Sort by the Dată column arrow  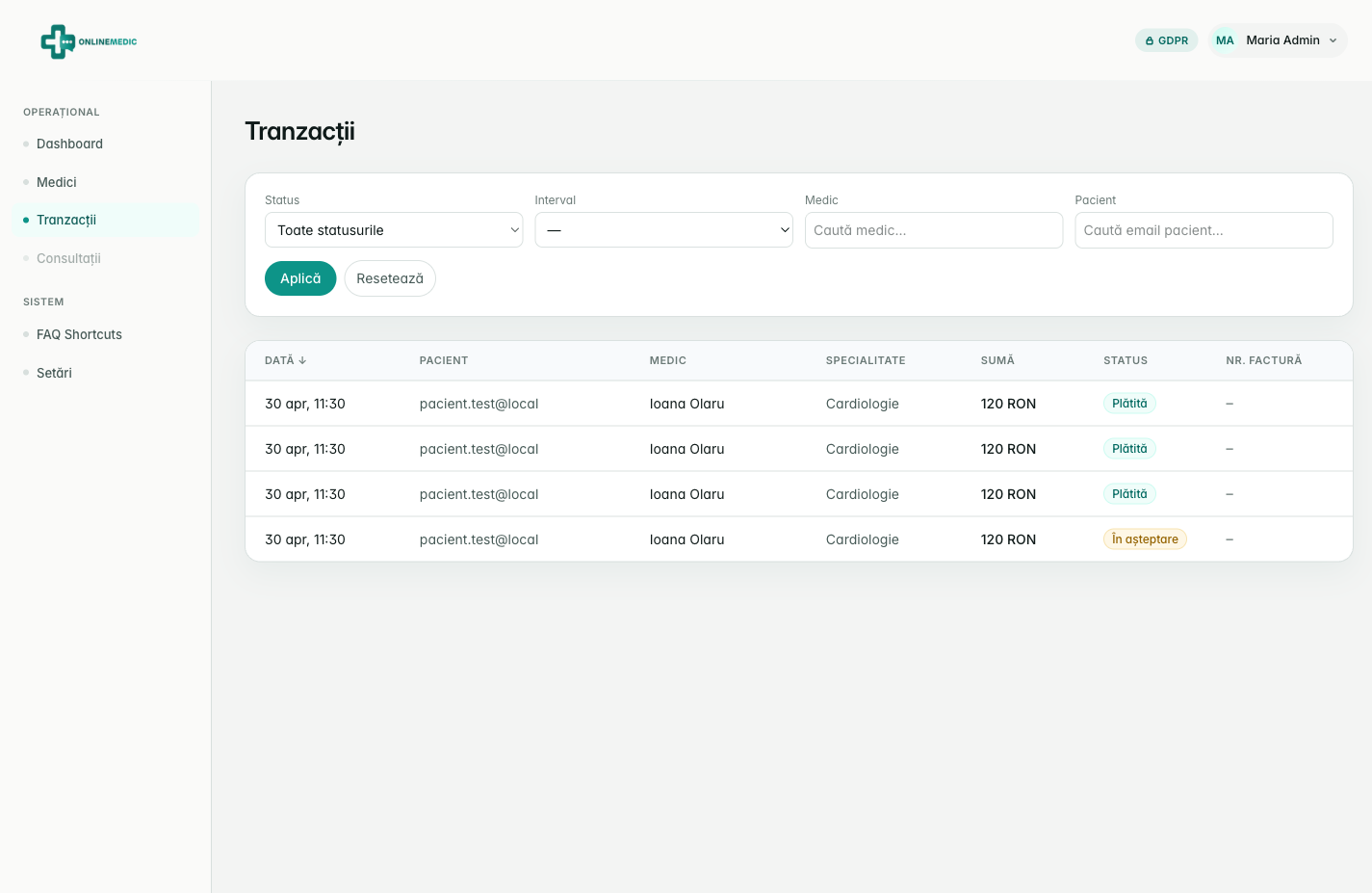tap(302, 360)
